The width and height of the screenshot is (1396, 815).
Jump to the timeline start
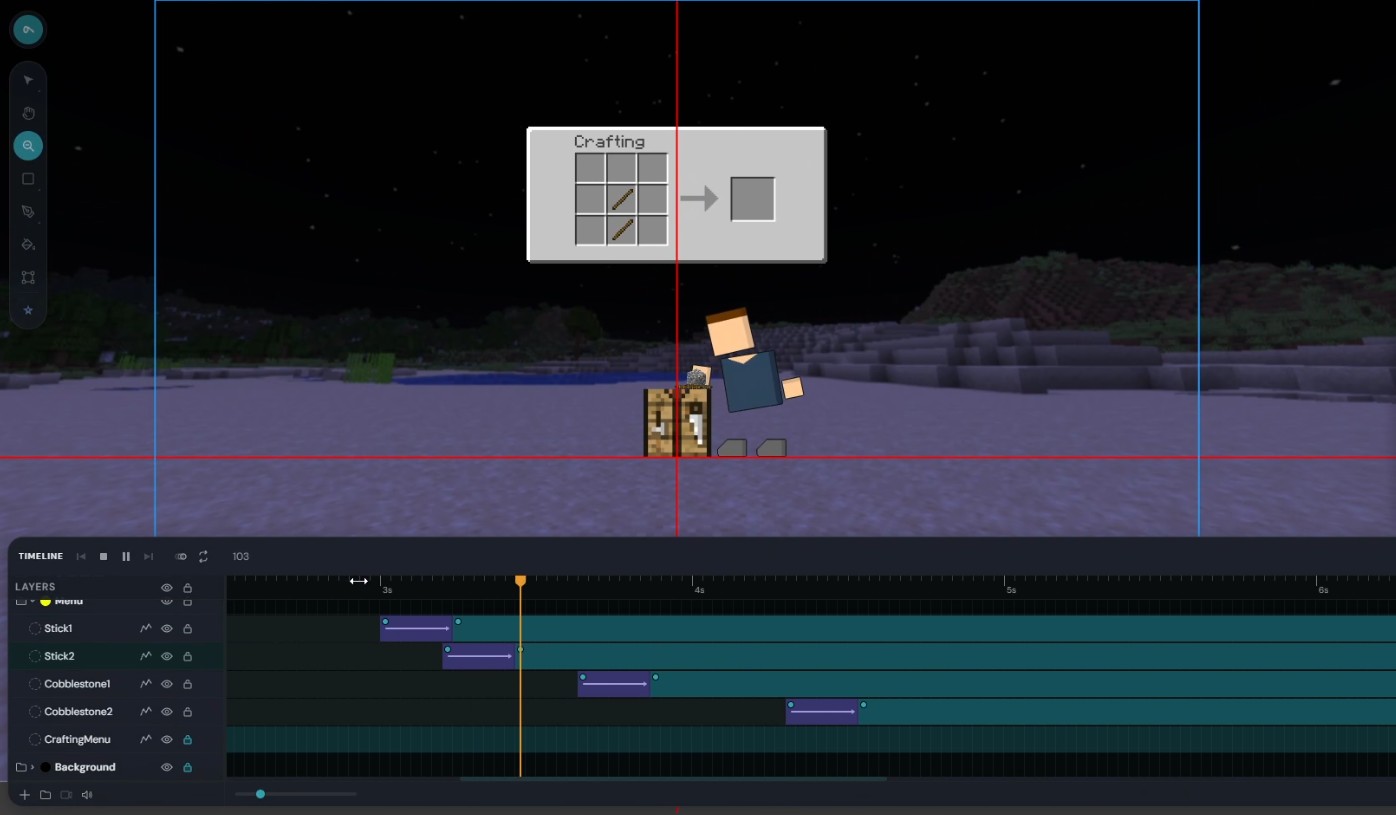pyautogui.click(x=81, y=556)
